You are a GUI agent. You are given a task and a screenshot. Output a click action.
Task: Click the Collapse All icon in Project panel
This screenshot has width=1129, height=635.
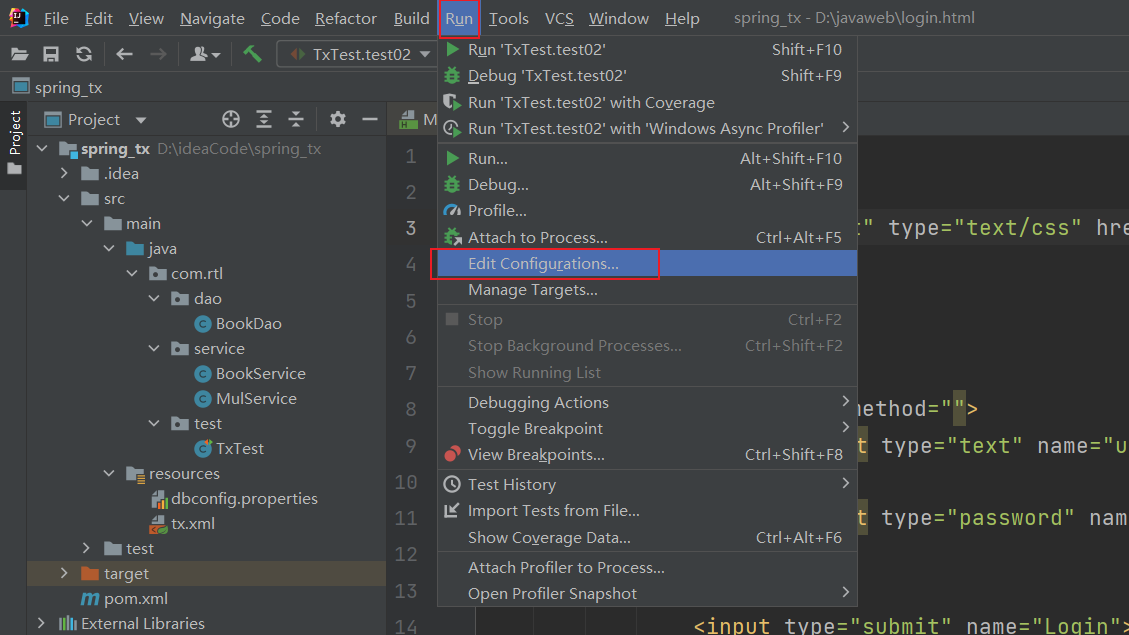(296, 120)
